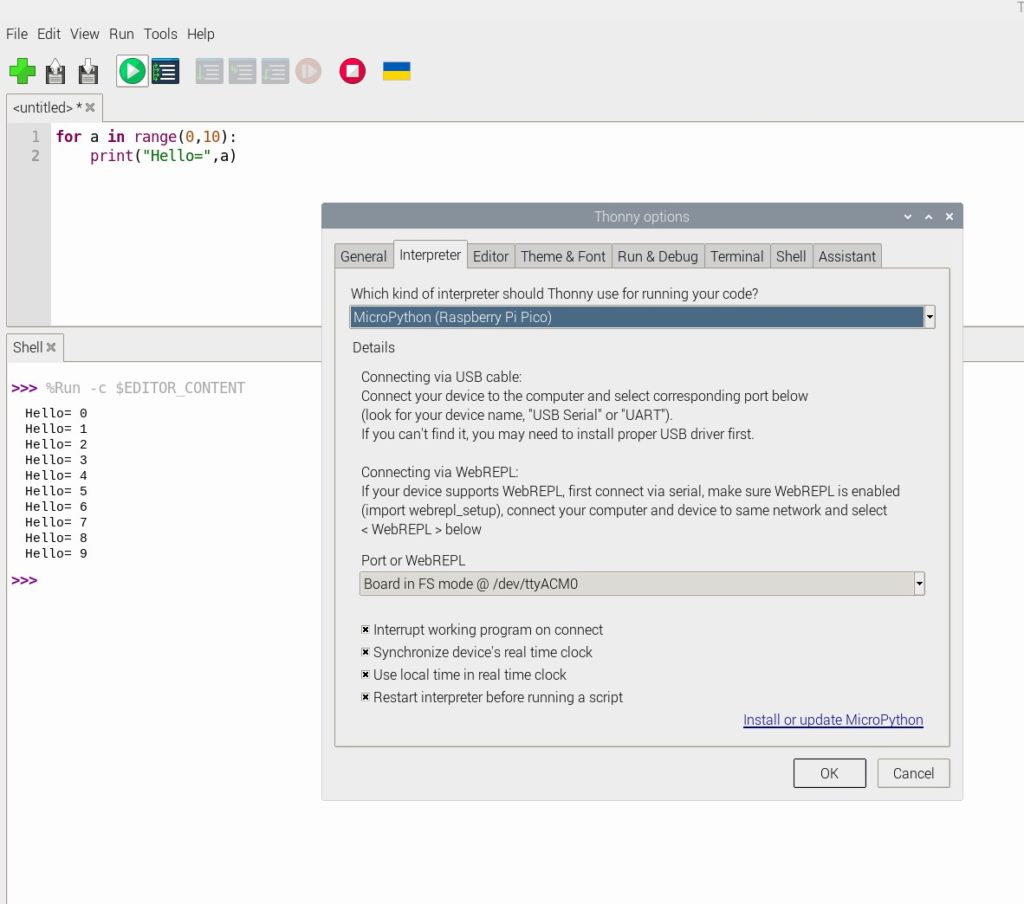Viewport: 1024px width, 904px height.
Task: Click the Ukraine flag icon
Action: pos(397,71)
